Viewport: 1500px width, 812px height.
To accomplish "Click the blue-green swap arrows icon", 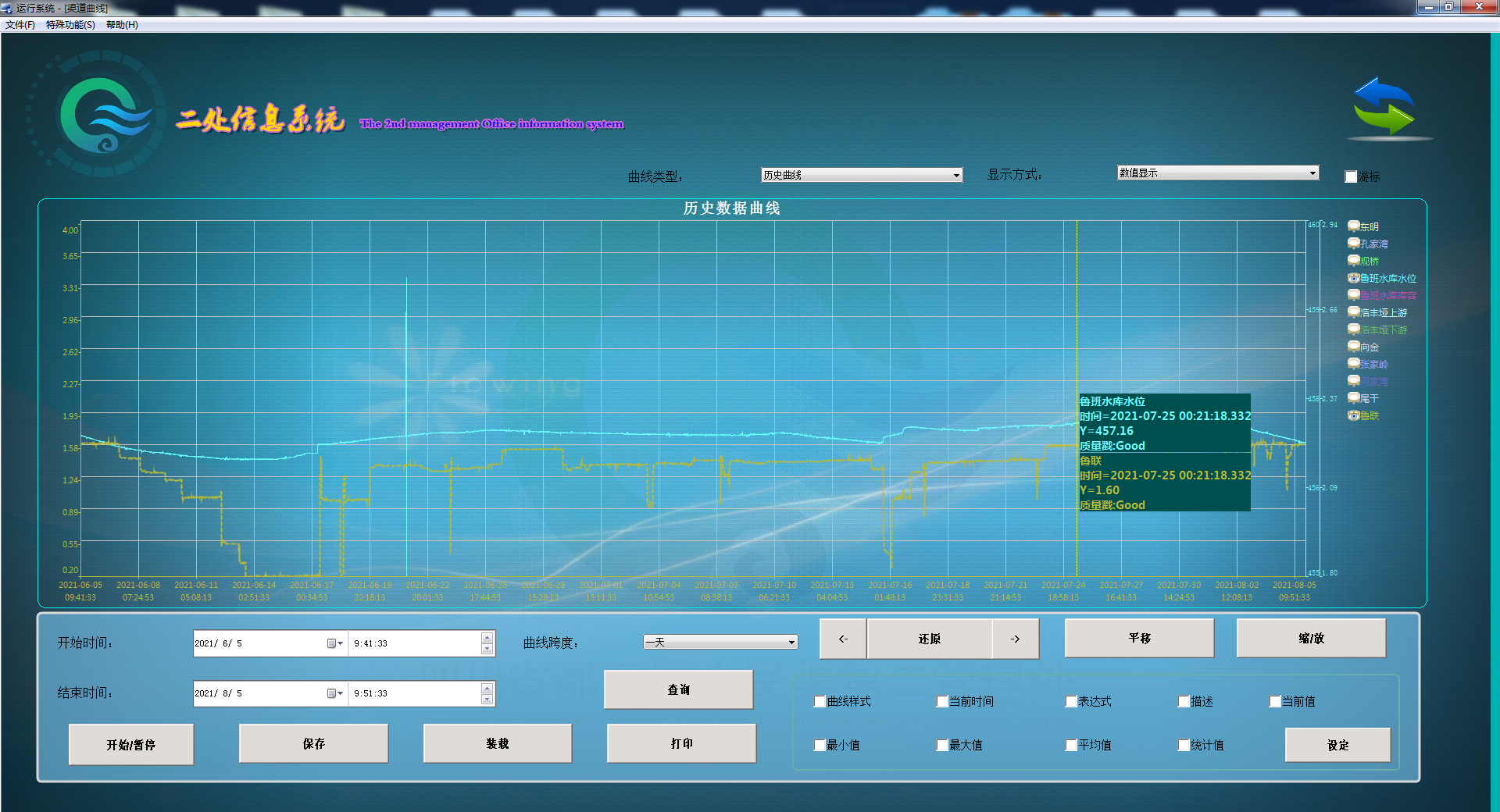I will tap(1384, 106).
